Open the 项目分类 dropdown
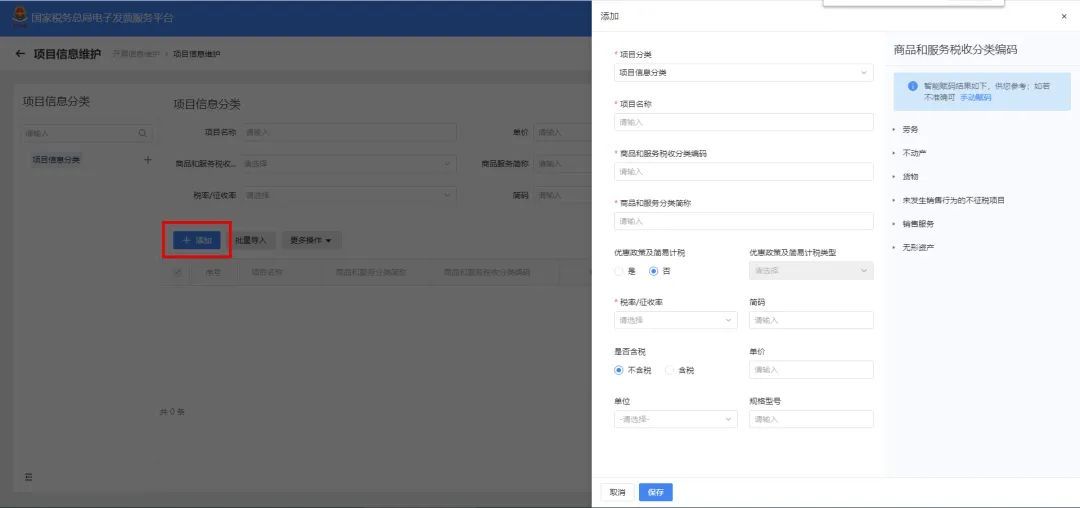Screen dimensions: 1080x508 point(744,73)
